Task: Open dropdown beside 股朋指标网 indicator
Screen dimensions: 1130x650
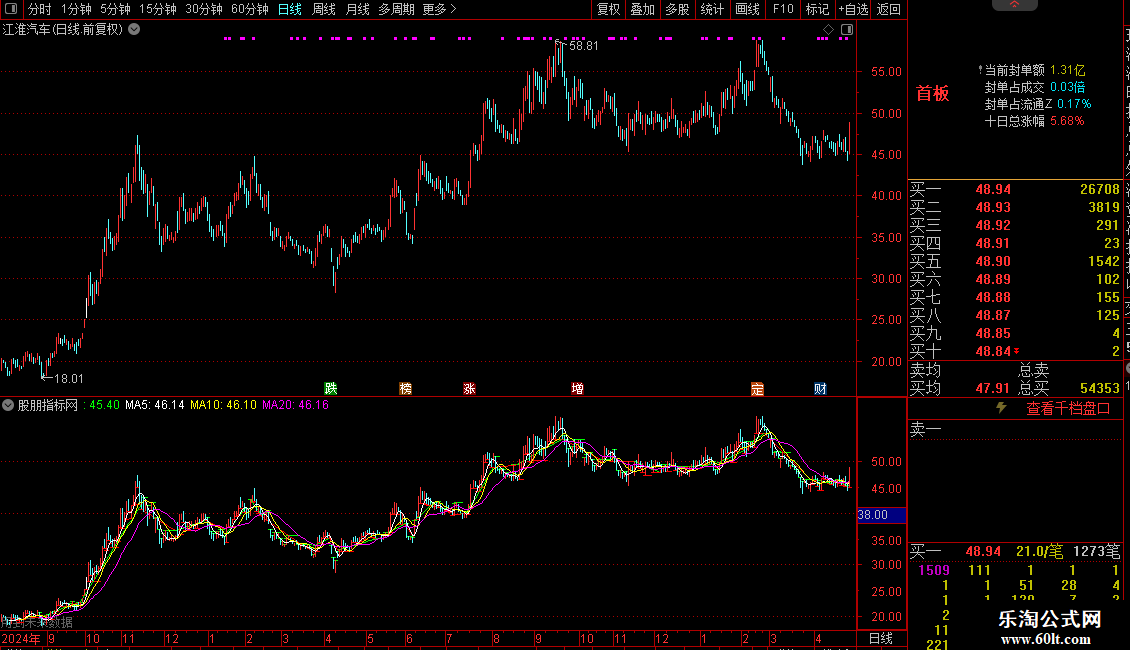Action: (x=8, y=405)
